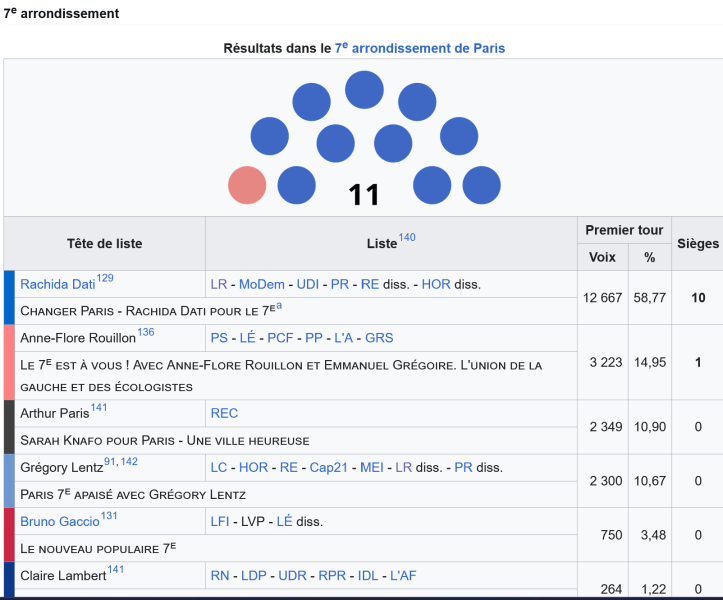723x600 pixels.
Task: Click red color bar beside Bruno Gaccio
Action: (9, 535)
